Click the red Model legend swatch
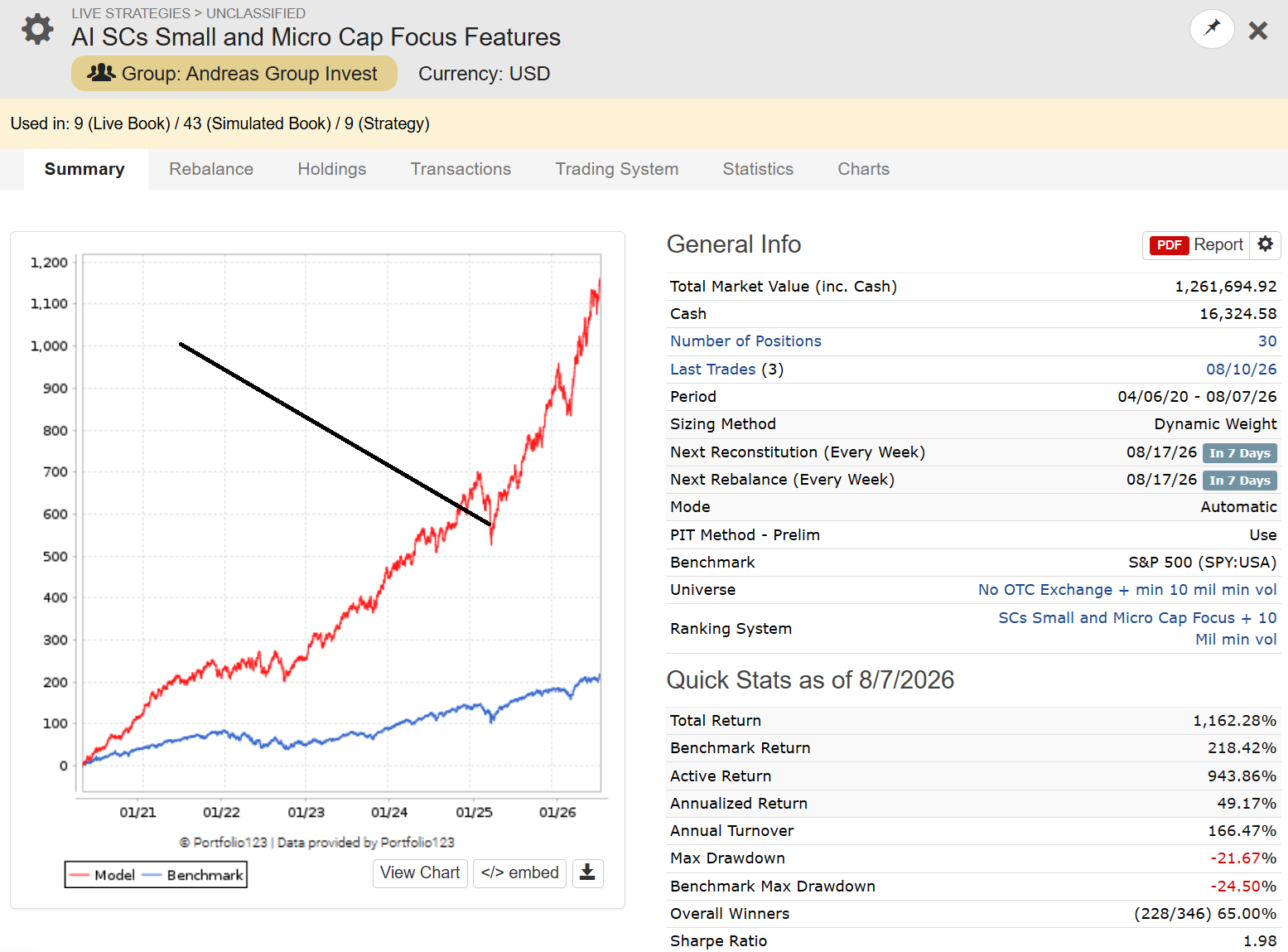Screen dimensions: 1288x952 80,875
